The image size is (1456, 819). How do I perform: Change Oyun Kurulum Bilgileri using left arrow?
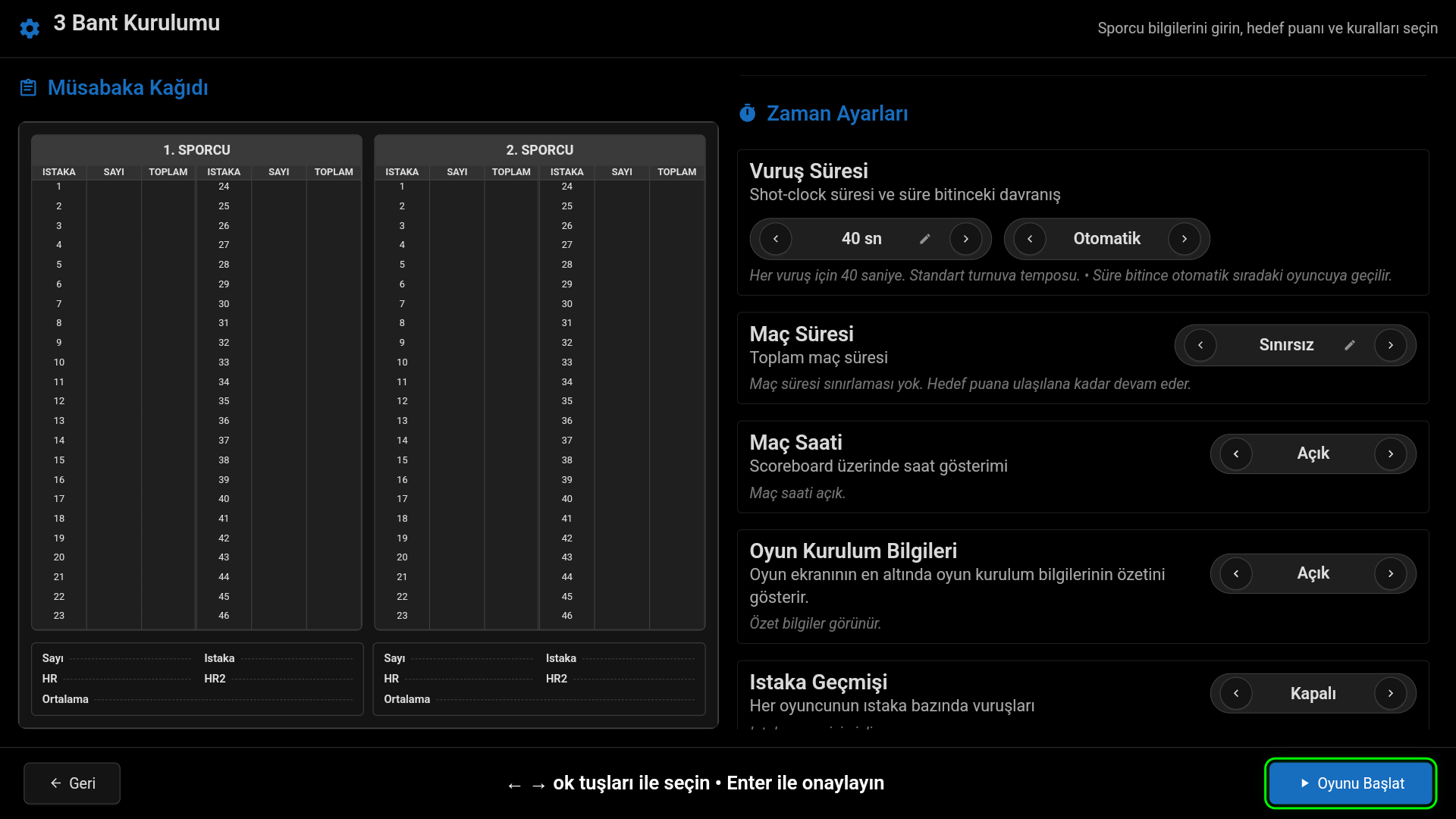(x=1236, y=573)
